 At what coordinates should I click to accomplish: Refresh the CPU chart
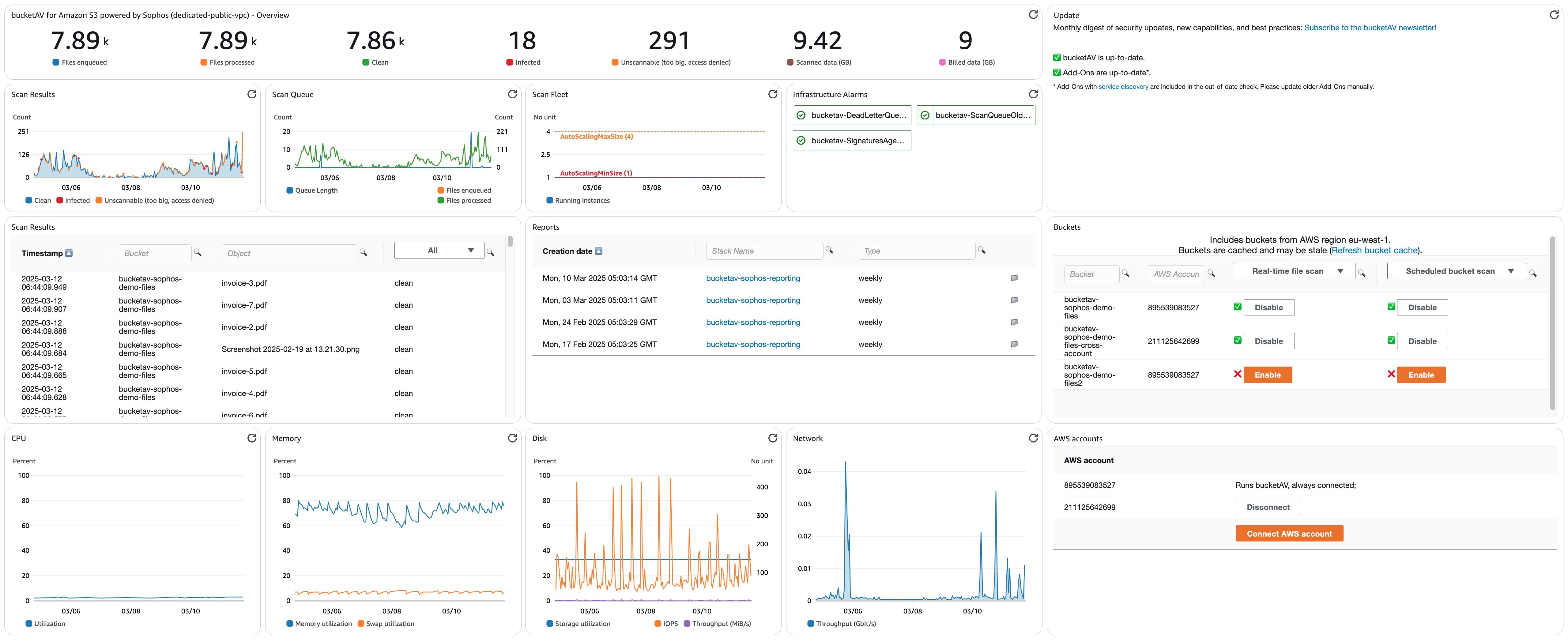pyautogui.click(x=251, y=438)
